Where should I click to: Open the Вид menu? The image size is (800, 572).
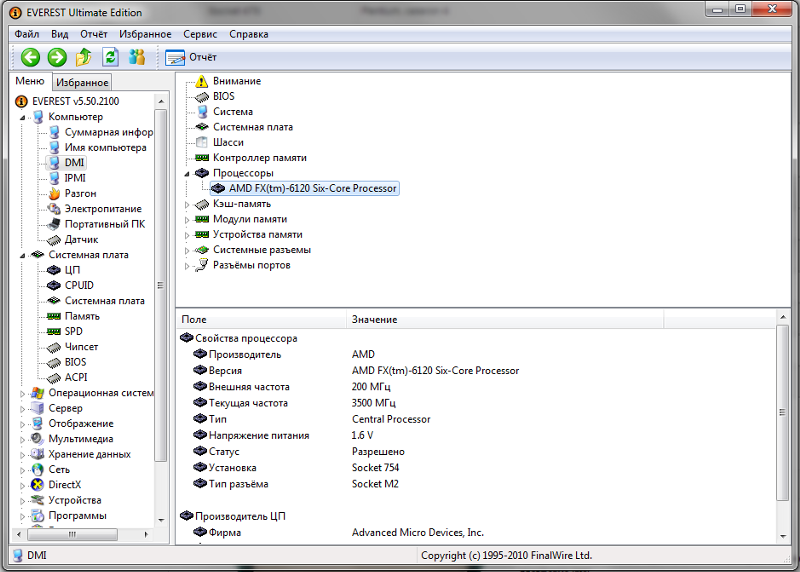pos(60,34)
